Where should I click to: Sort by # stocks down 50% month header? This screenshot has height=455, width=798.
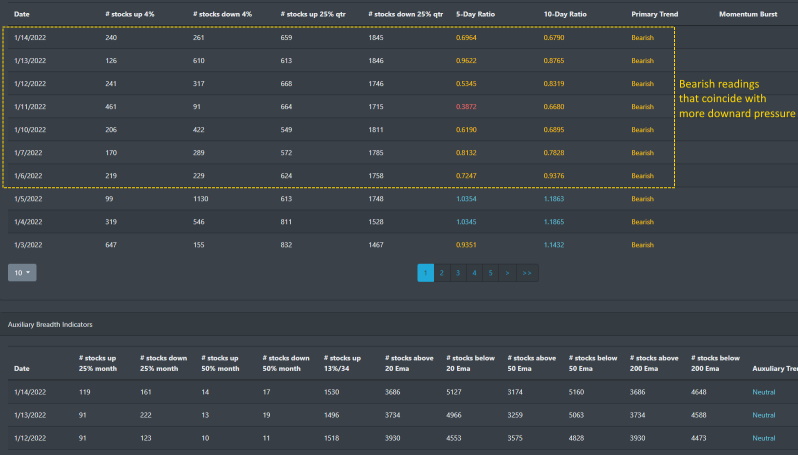(286, 363)
